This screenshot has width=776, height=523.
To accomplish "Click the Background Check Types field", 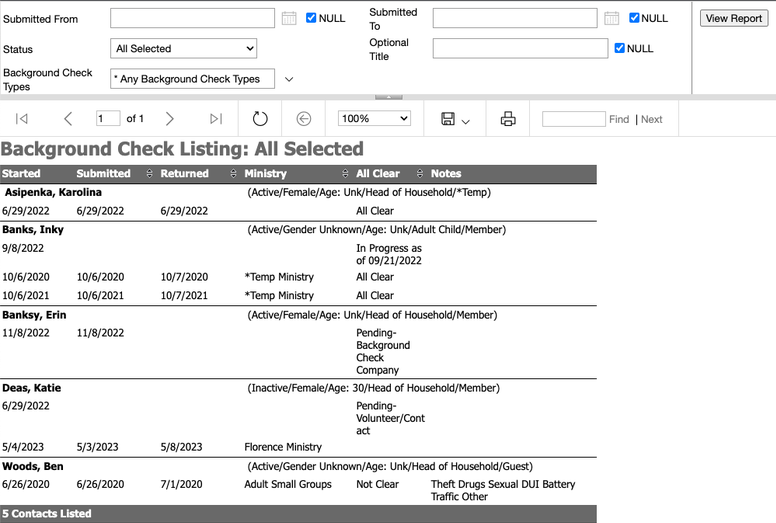I will [192, 79].
